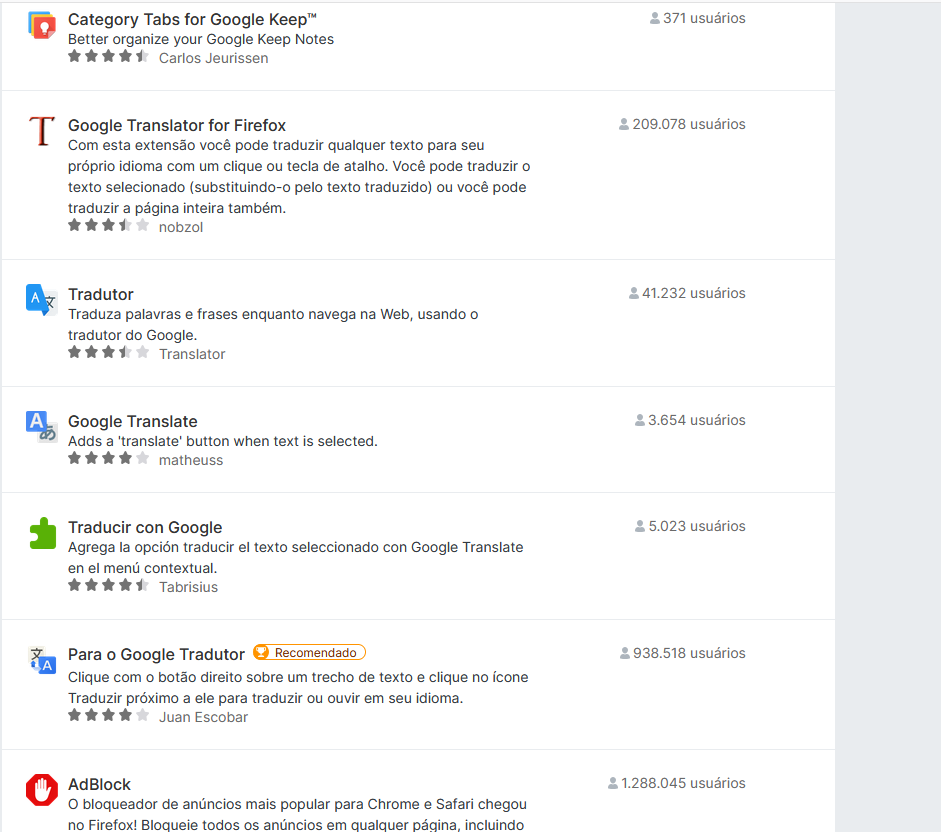941x832 pixels.
Task: Click the Recomendado trophy badge
Action: (309, 653)
